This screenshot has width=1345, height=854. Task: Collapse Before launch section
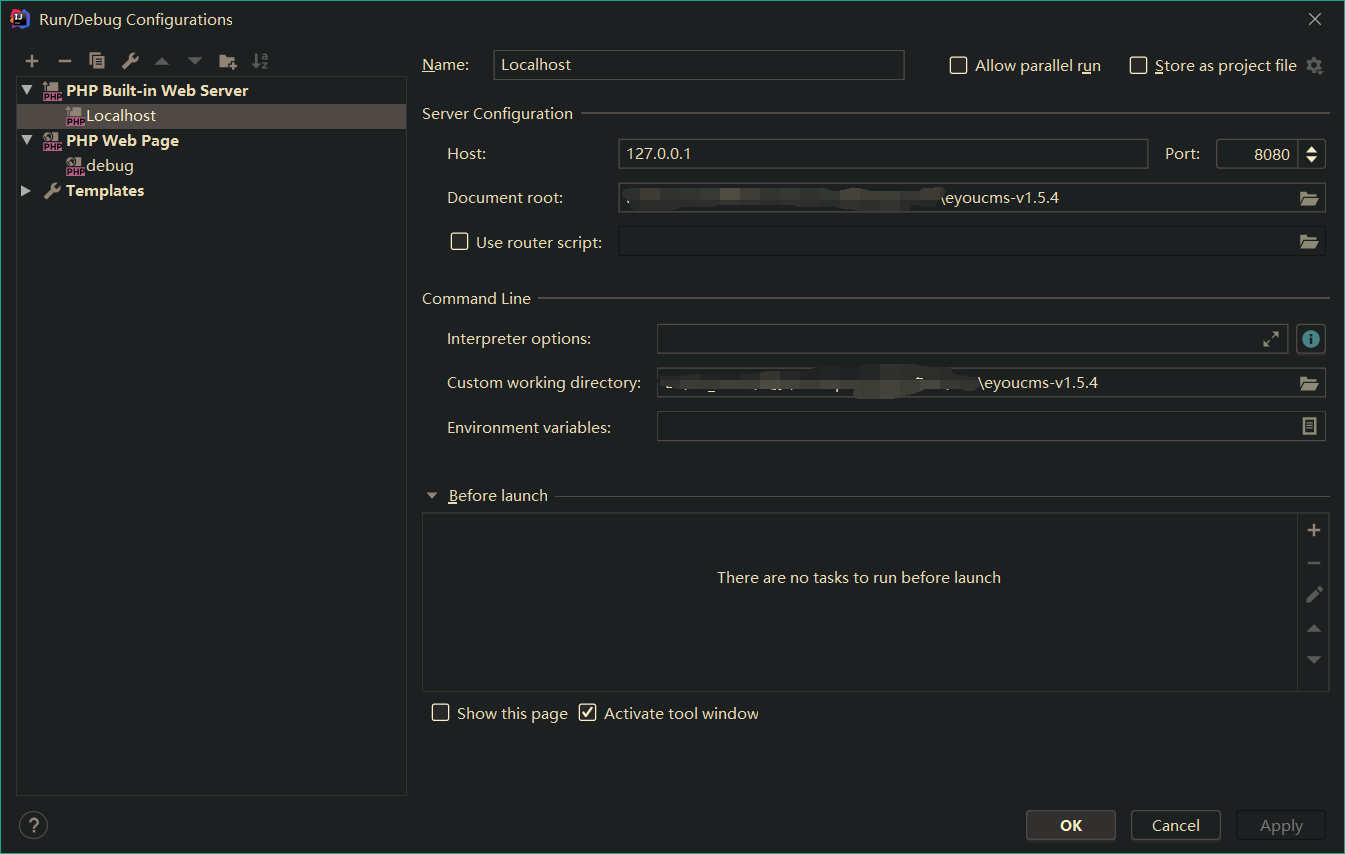pyautogui.click(x=432, y=495)
